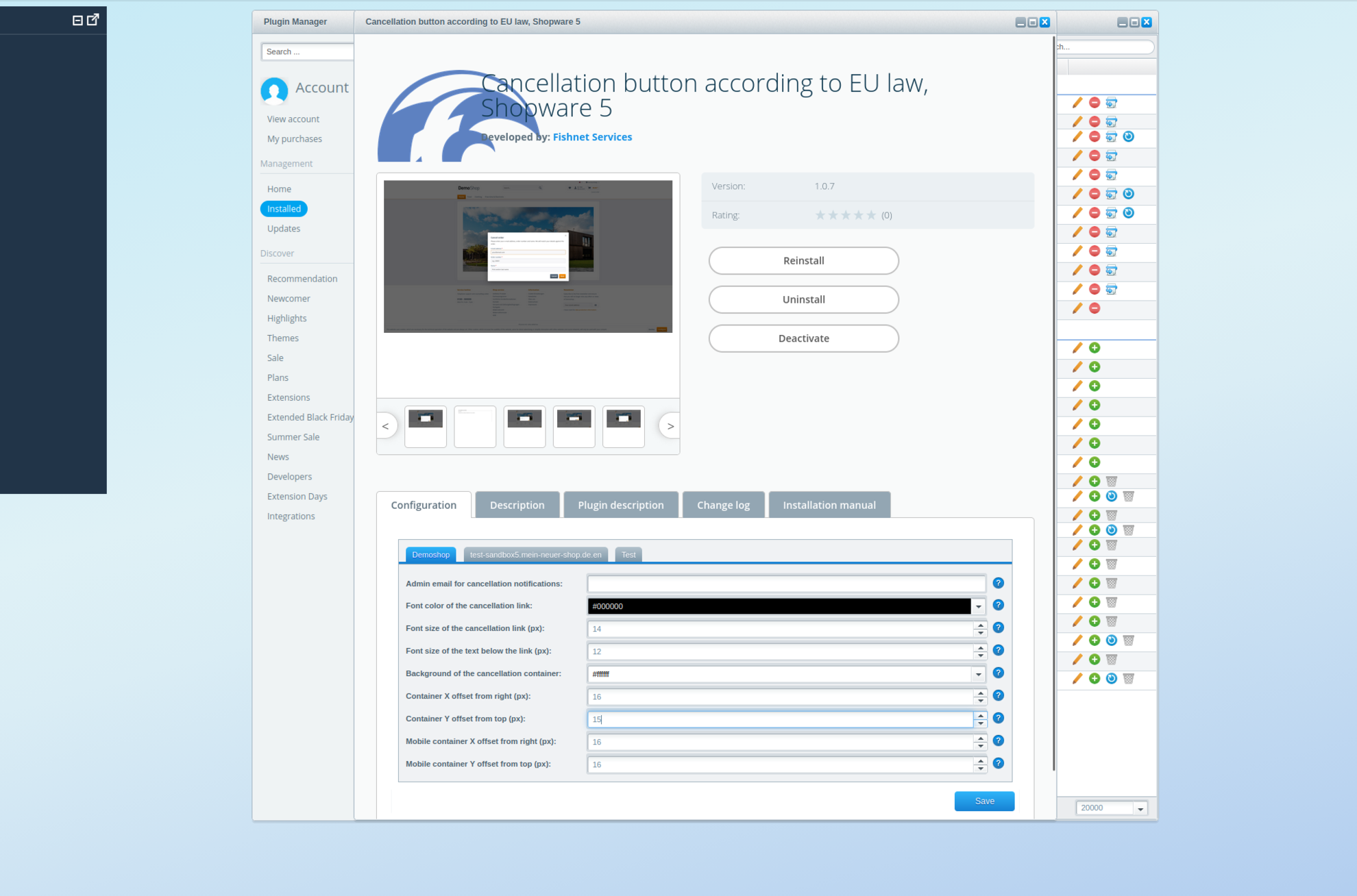Click the plugin detail vertical scrollbar
This screenshot has height=896, width=1357.
(1053, 404)
